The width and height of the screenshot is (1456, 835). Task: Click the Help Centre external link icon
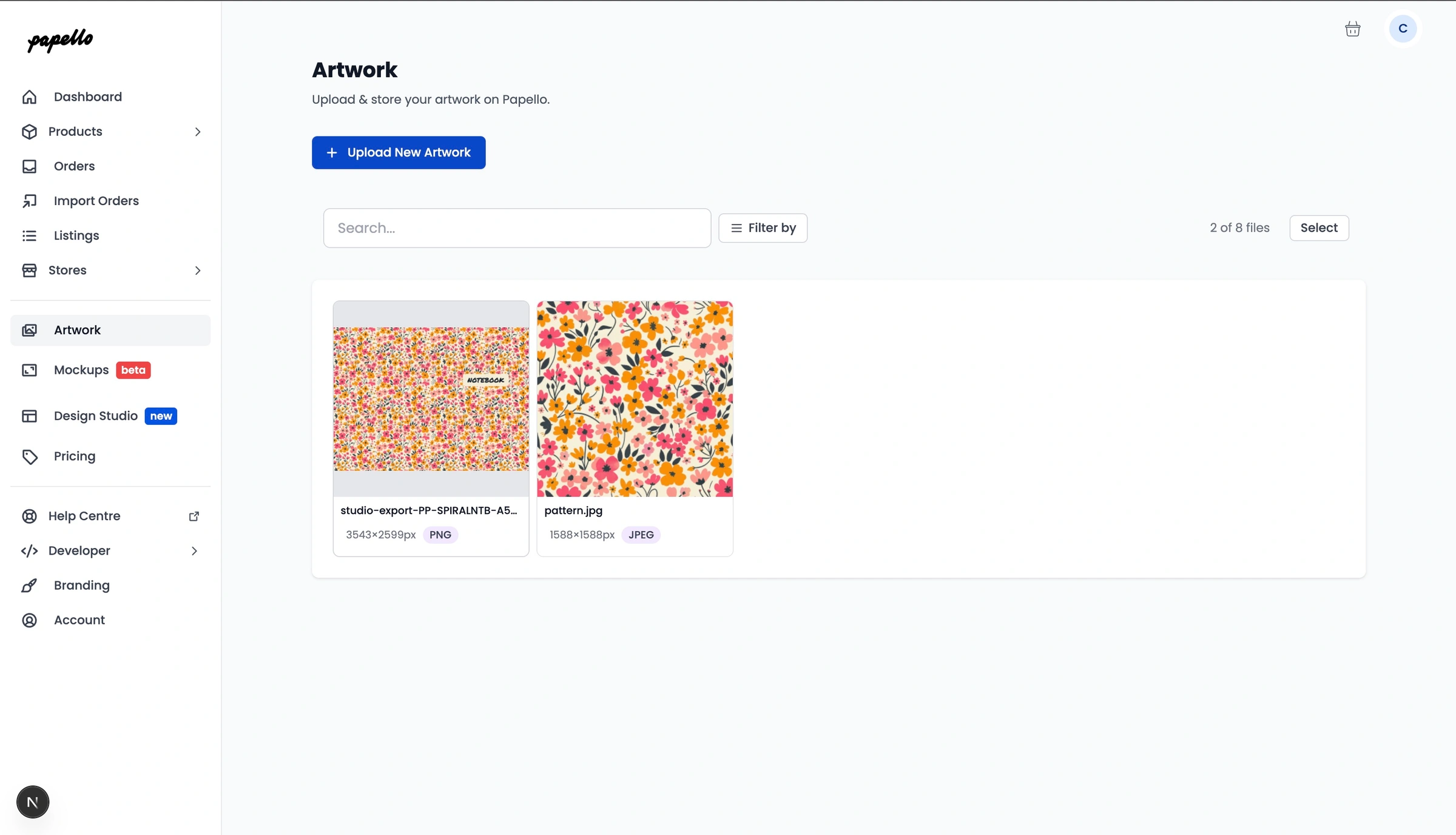194,516
